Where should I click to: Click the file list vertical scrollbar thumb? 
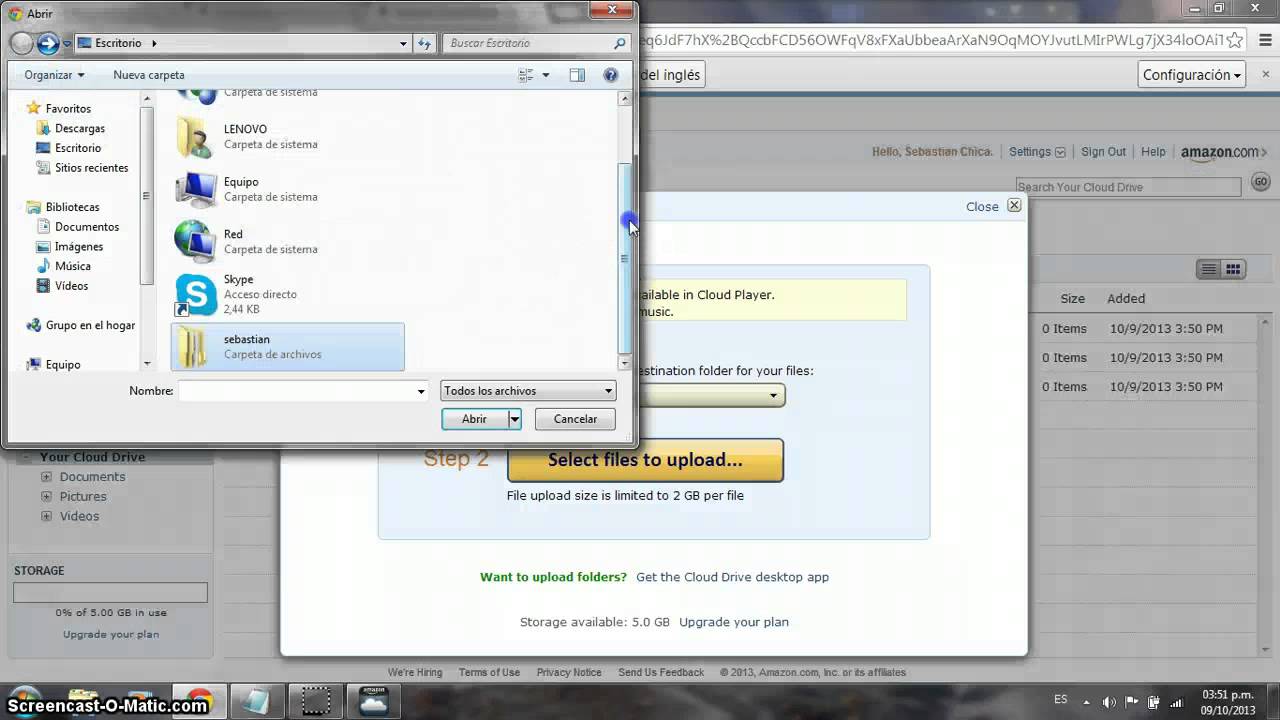625,258
